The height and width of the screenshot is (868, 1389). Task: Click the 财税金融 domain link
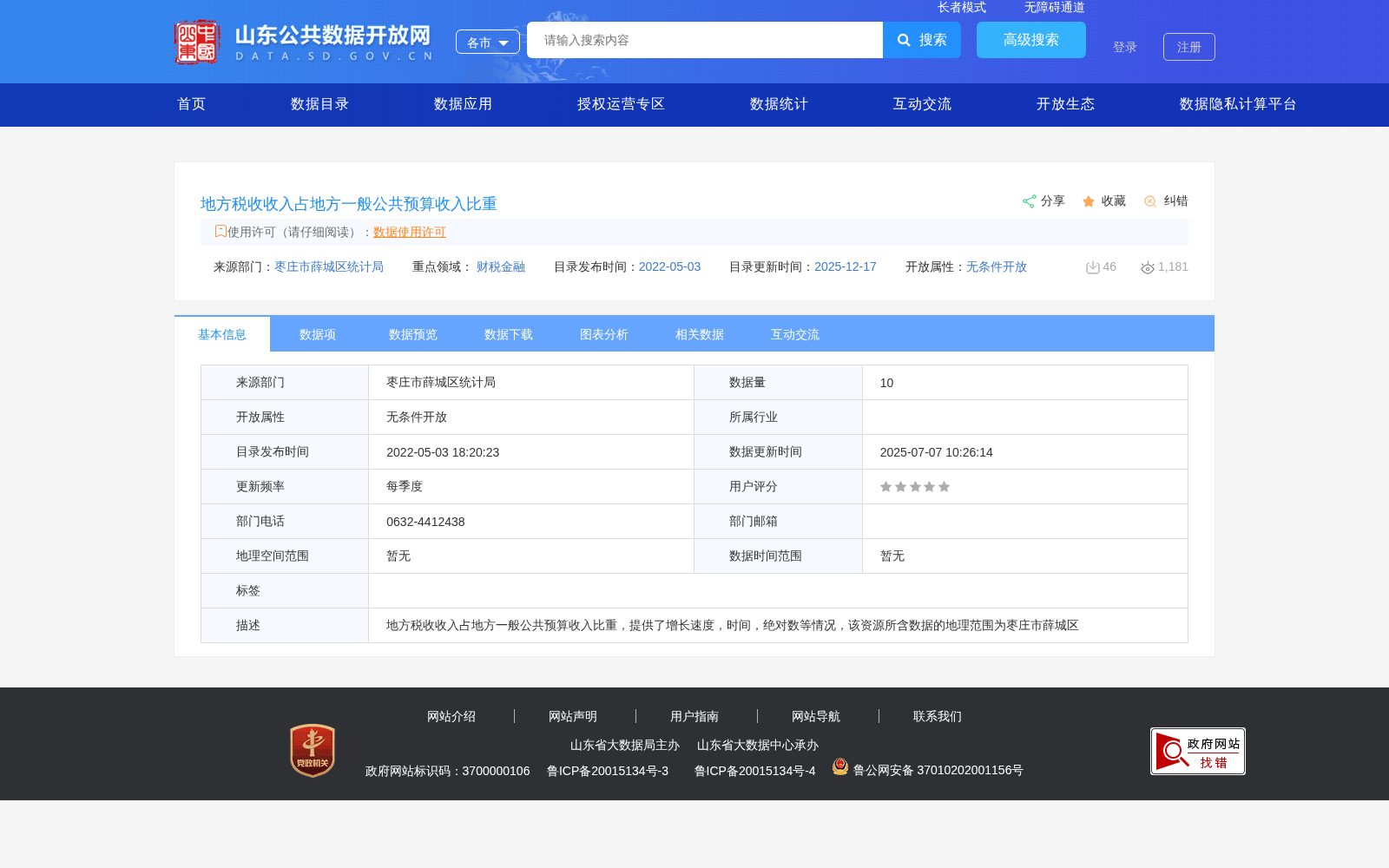click(x=501, y=266)
